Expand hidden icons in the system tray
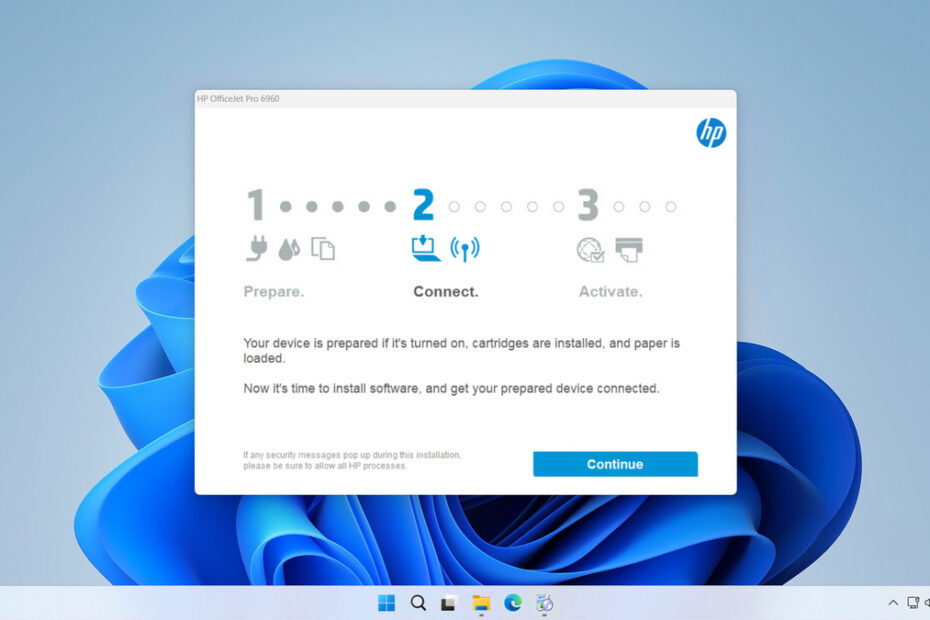 893,603
